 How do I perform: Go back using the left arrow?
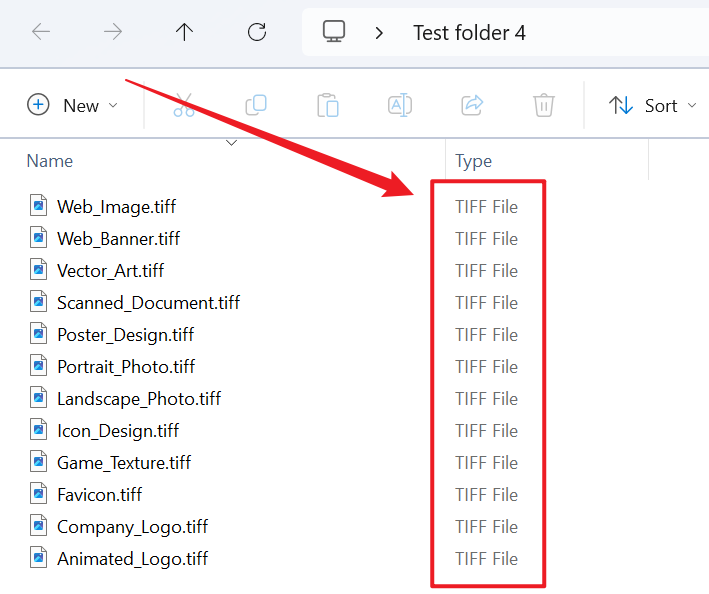41,32
